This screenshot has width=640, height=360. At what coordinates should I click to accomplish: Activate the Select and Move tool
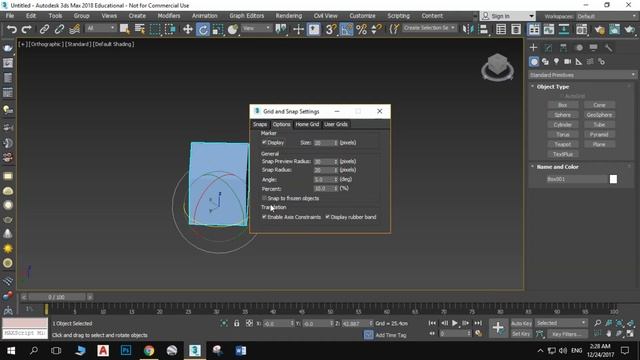click(x=188, y=29)
